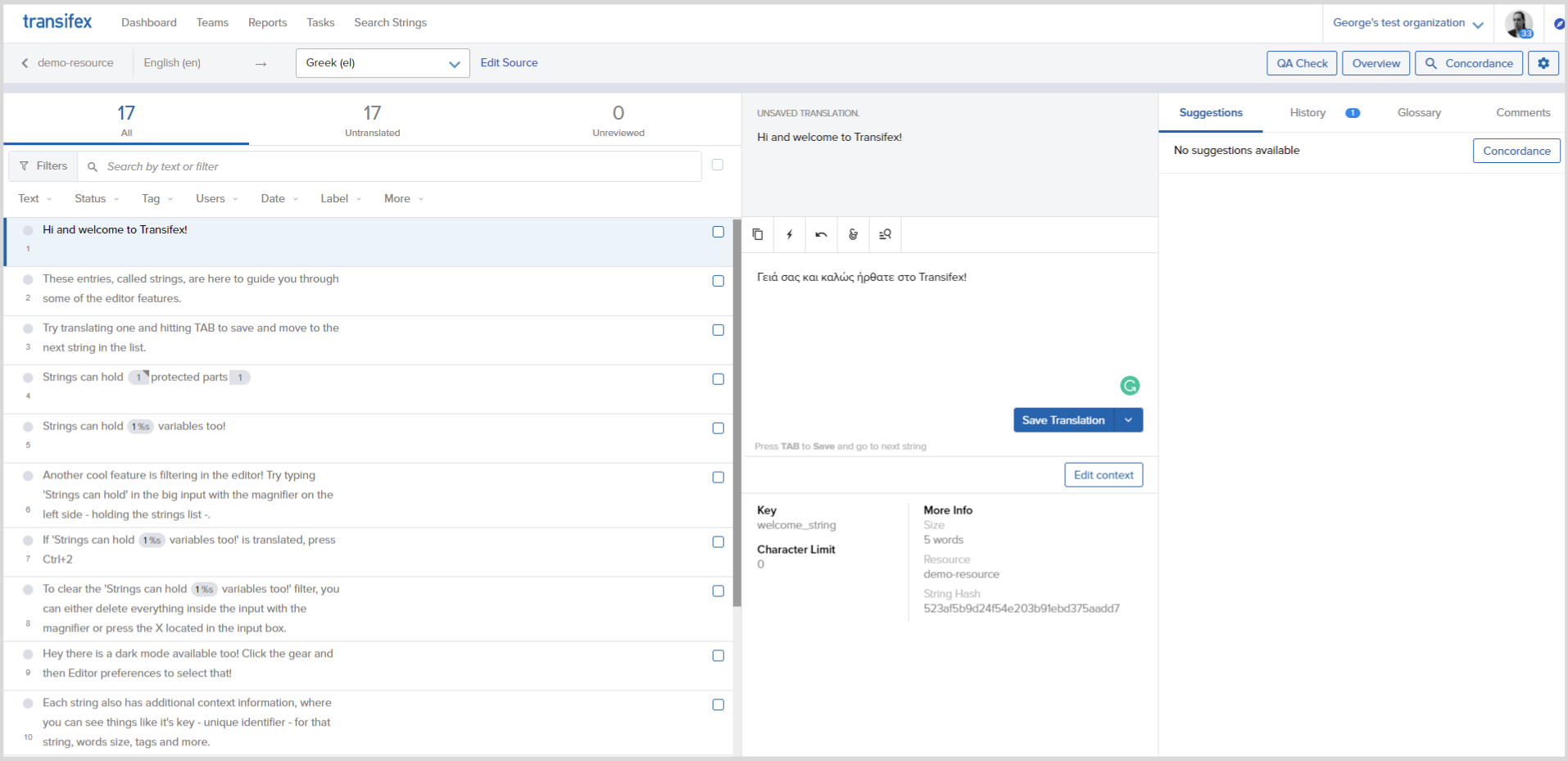Open the Reports menu

point(268,23)
